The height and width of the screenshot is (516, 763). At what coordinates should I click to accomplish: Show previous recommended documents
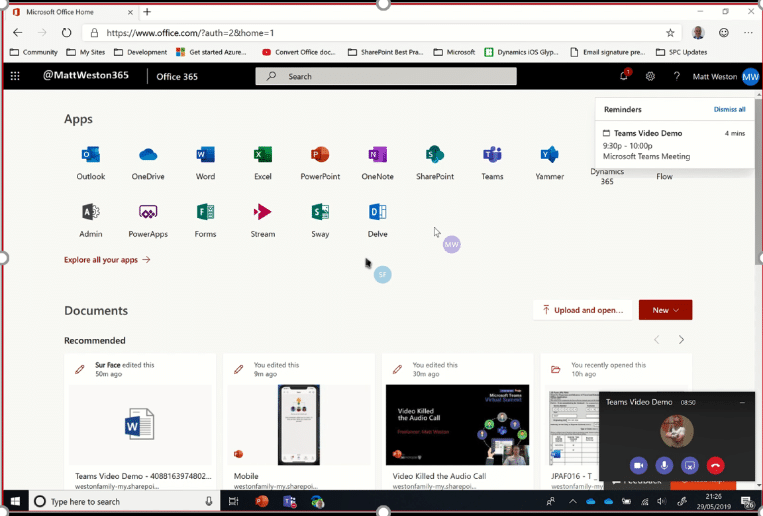[656, 340]
